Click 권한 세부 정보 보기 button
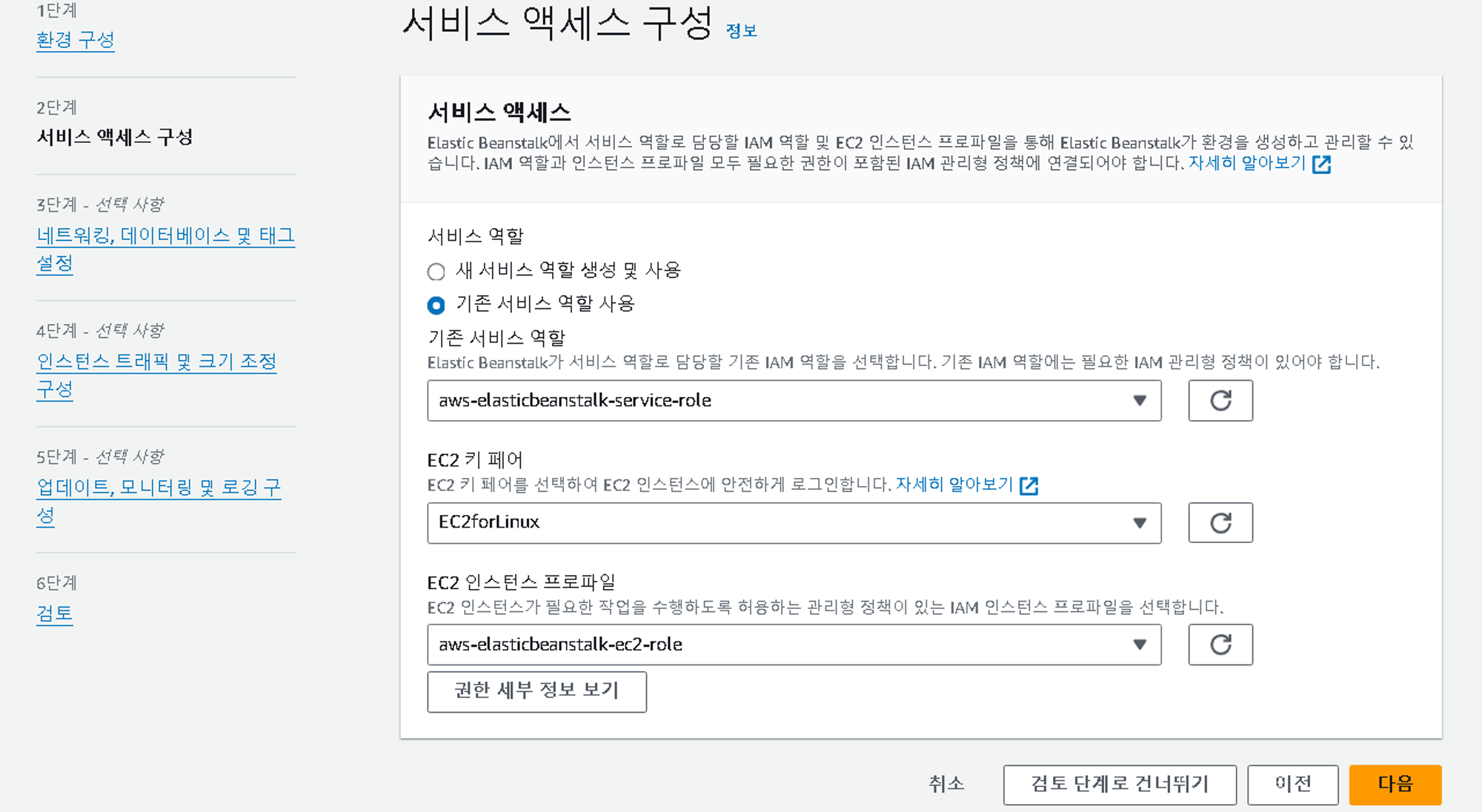The width and height of the screenshot is (1482, 812). (x=536, y=691)
